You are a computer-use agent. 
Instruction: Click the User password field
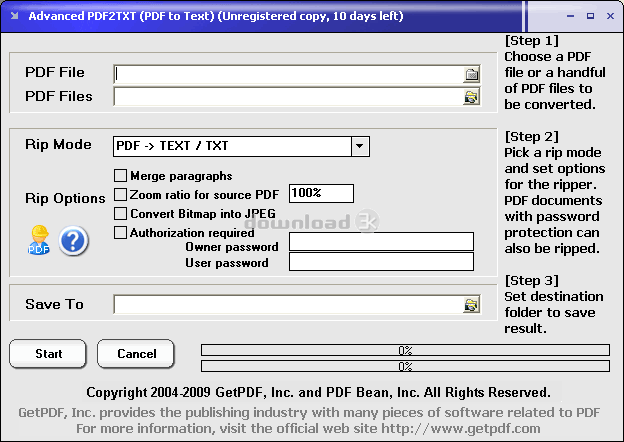381,261
